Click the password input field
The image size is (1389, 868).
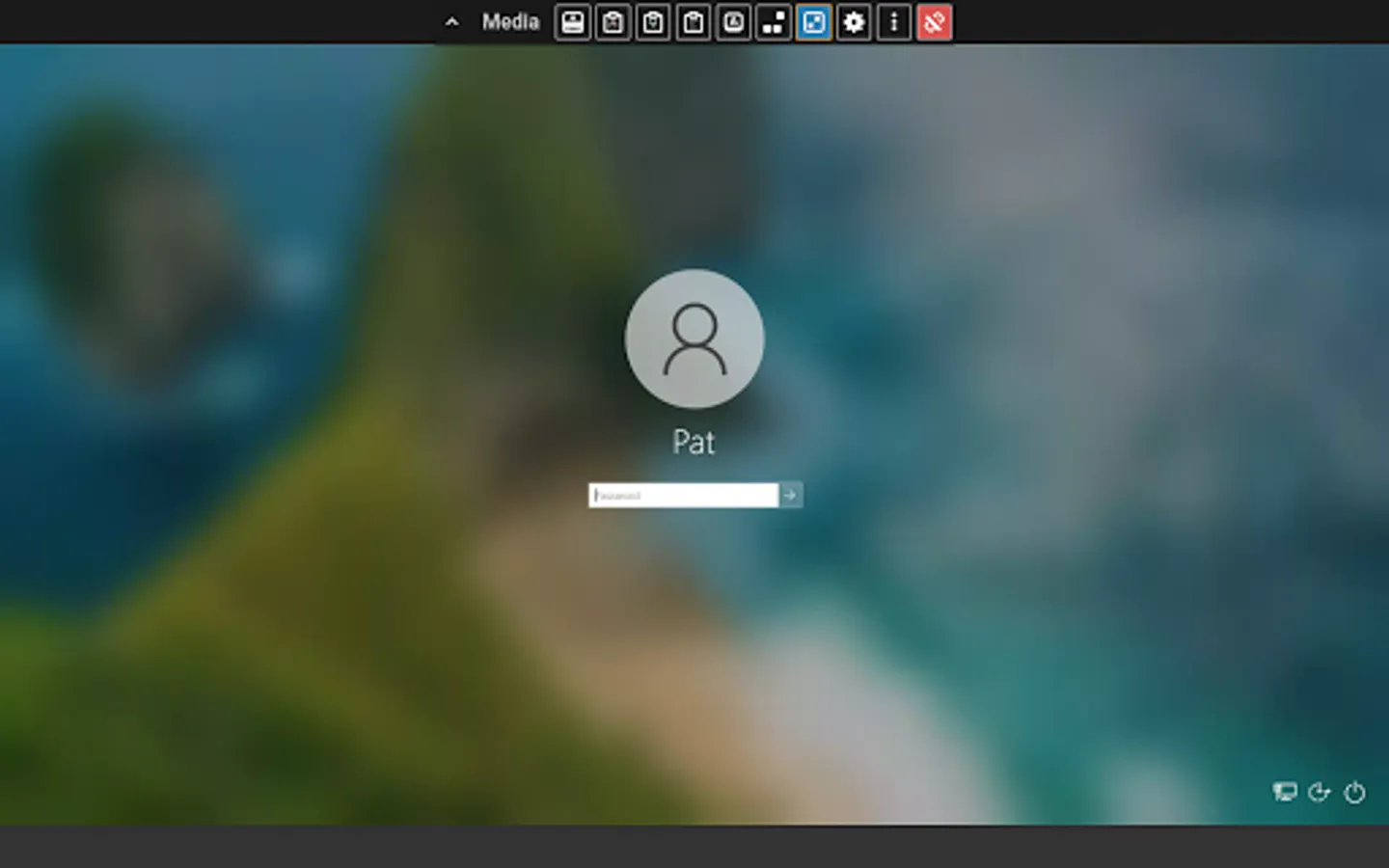pos(683,495)
